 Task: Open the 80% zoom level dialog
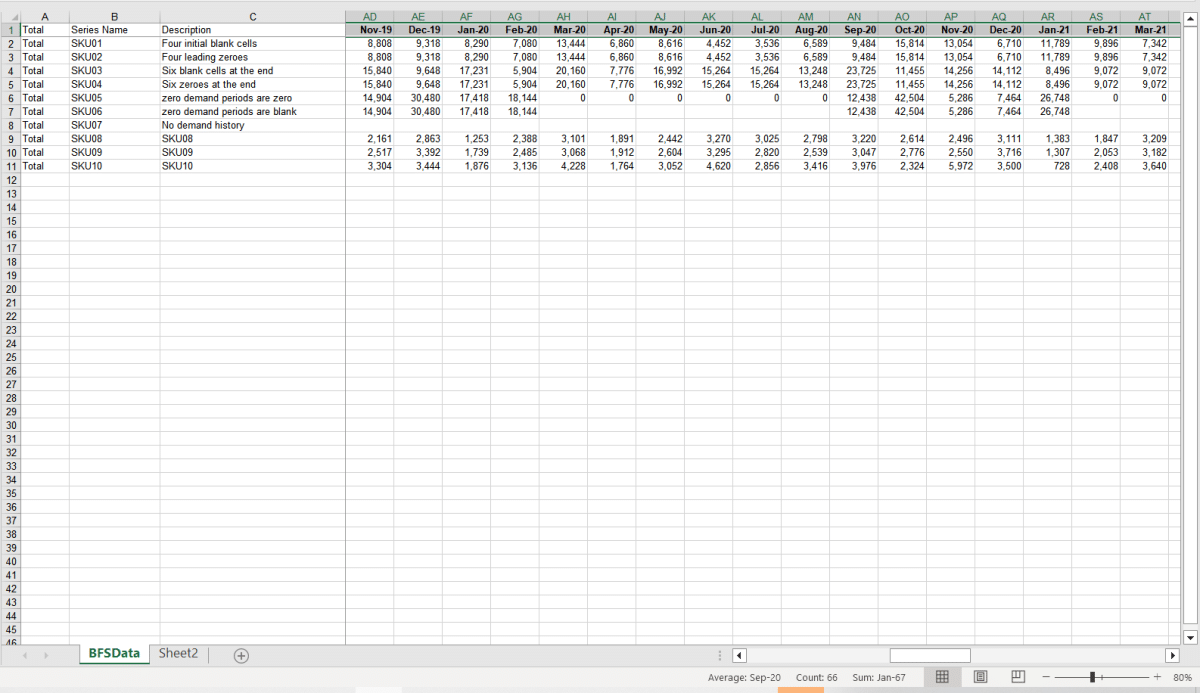click(x=1181, y=677)
